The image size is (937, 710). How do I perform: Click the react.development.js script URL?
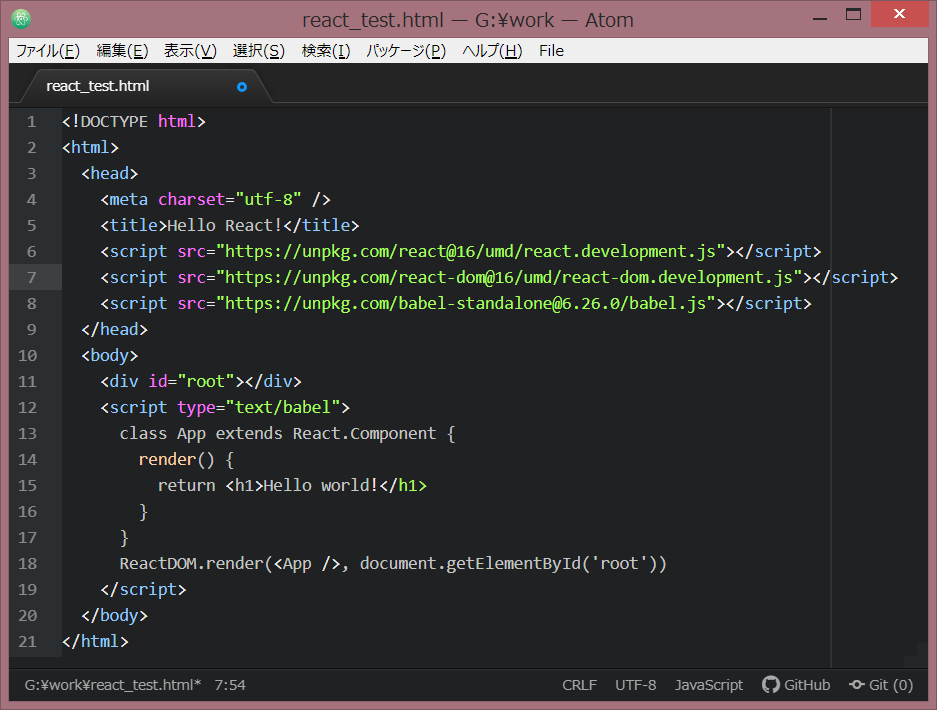(x=470, y=252)
